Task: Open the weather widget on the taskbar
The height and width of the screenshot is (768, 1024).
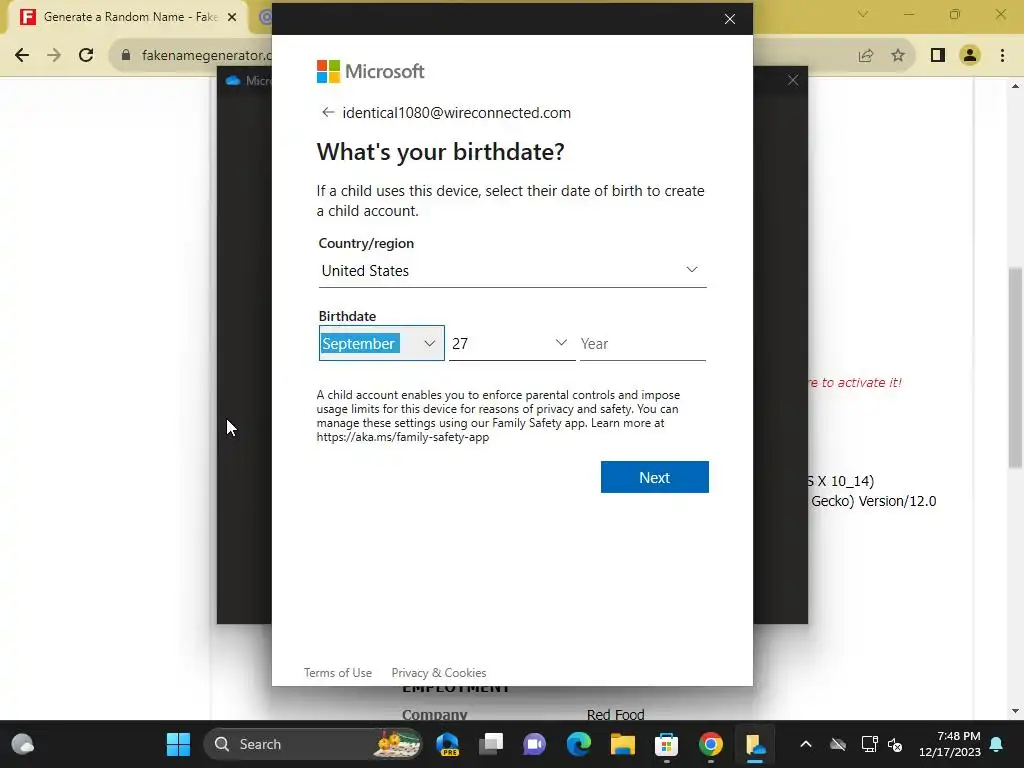Action: coord(23,744)
